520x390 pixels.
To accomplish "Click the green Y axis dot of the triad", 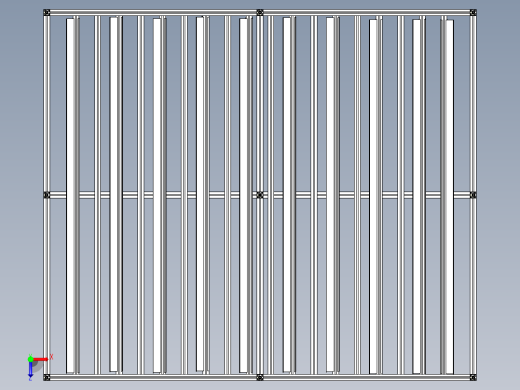I will pos(30,359).
